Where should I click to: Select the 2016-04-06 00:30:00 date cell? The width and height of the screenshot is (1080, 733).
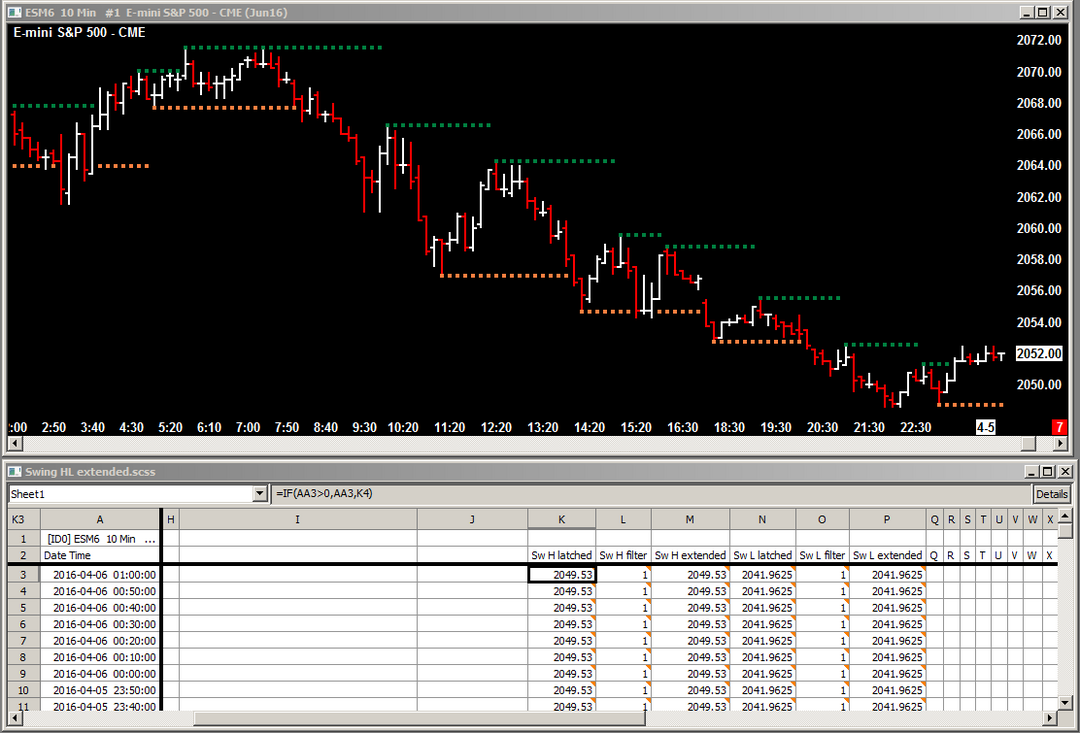(100, 624)
